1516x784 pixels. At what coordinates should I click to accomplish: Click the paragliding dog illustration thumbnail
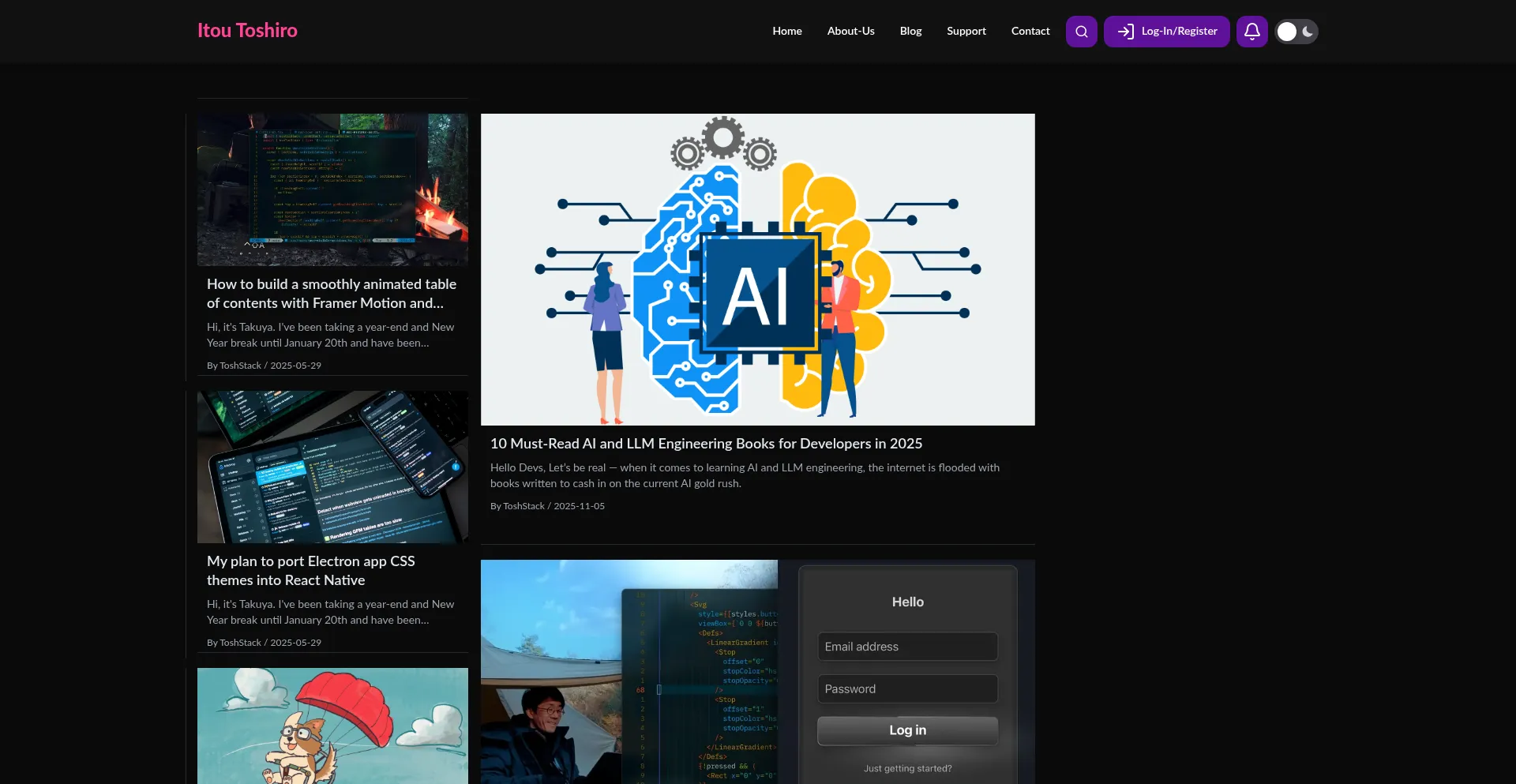332,726
